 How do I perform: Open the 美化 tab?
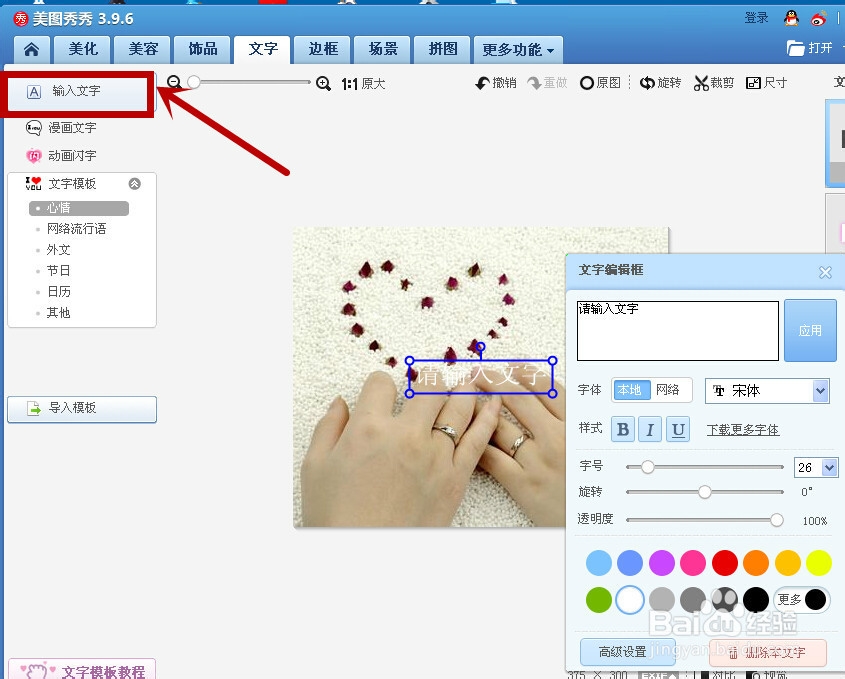(83, 50)
